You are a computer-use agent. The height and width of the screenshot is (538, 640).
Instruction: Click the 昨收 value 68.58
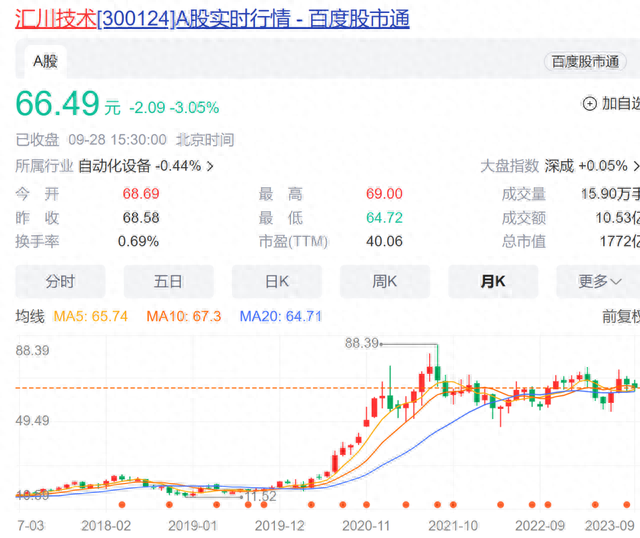point(141,218)
